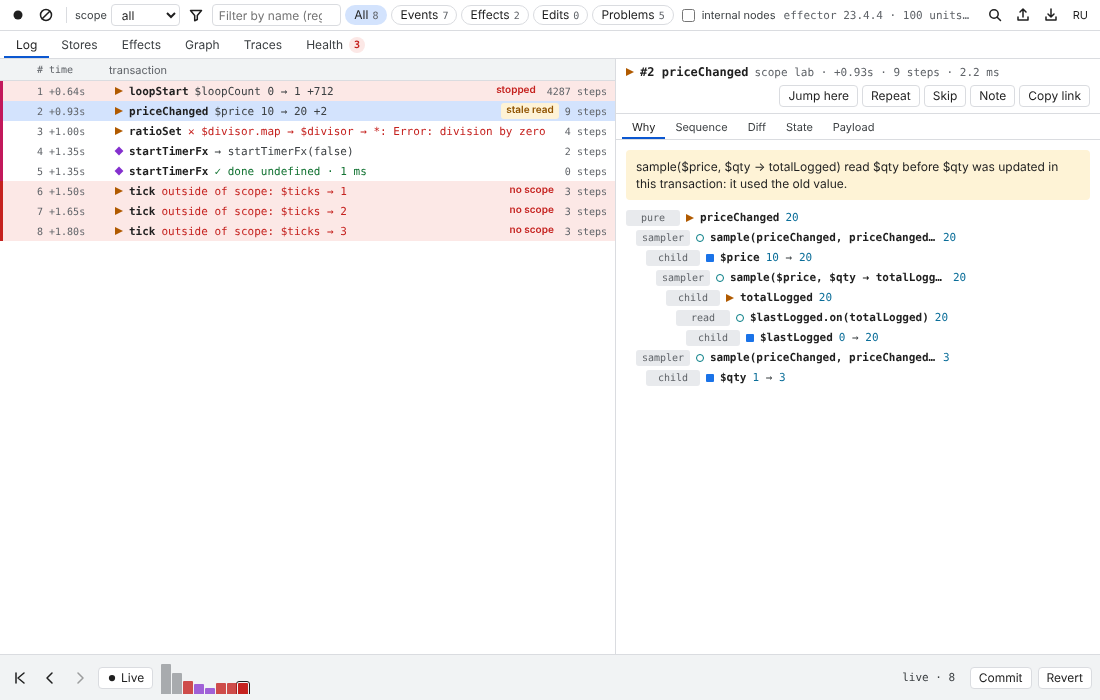Image resolution: width=1100 pixels, height=700 pixels.
Task: Open the Health tab
Action: point(335,45)
